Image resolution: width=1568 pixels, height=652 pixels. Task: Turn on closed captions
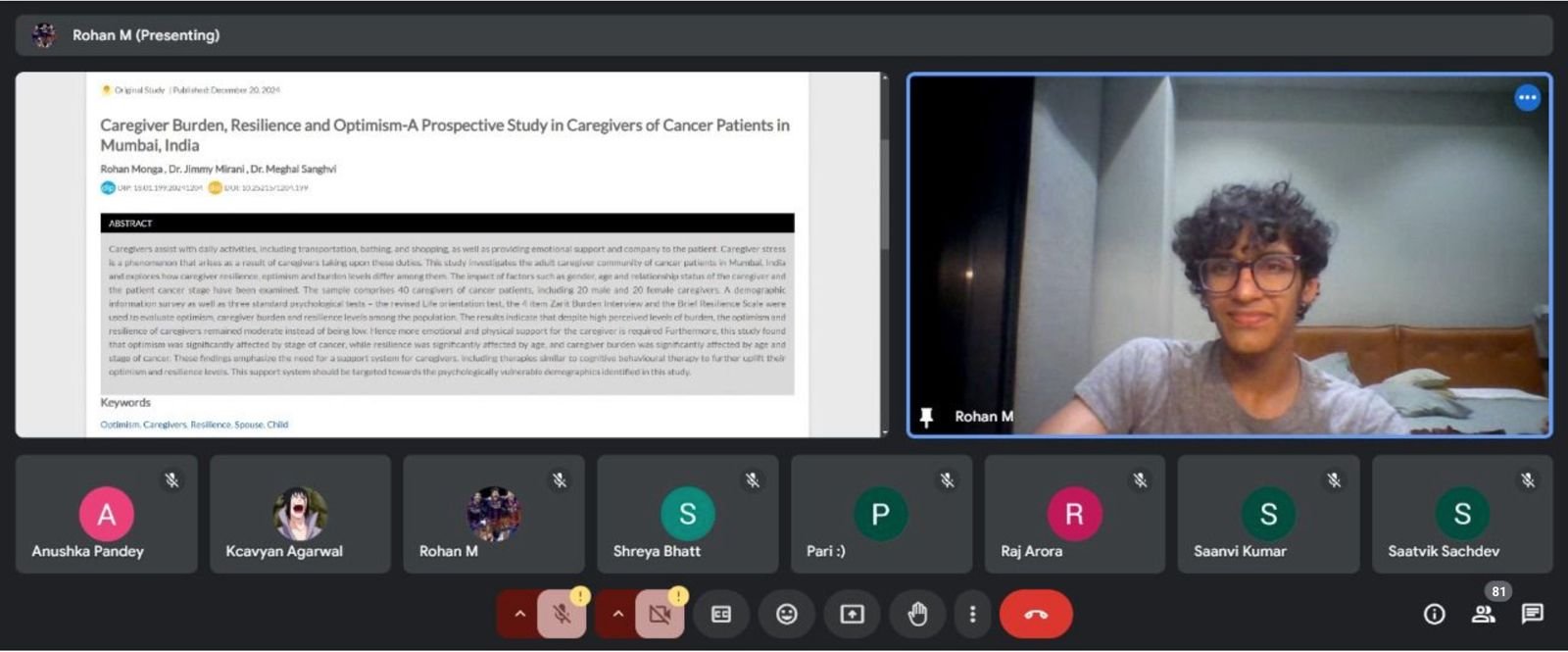point(720,614)
